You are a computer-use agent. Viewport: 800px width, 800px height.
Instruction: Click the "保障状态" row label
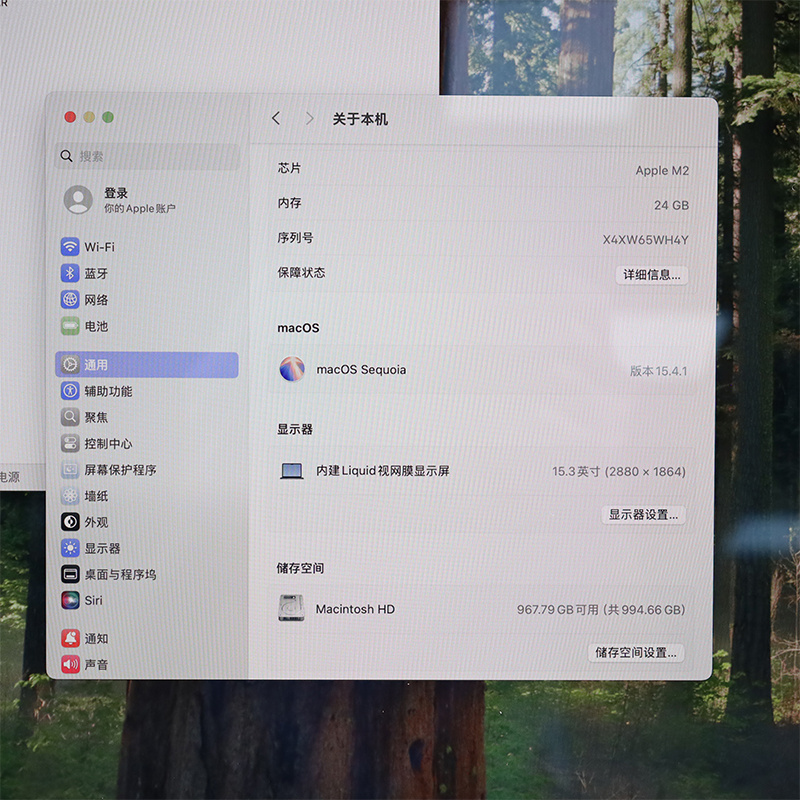point(301,272)
